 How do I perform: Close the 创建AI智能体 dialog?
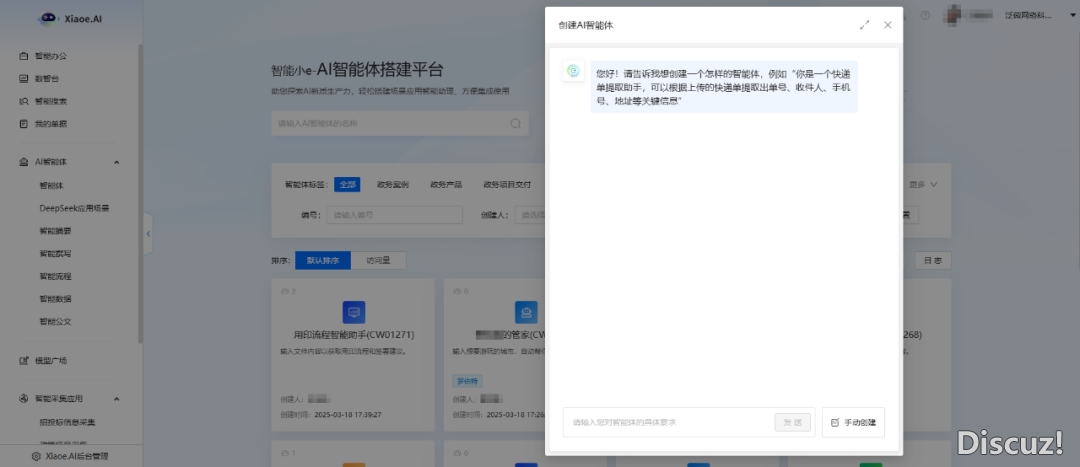[888, 25]
